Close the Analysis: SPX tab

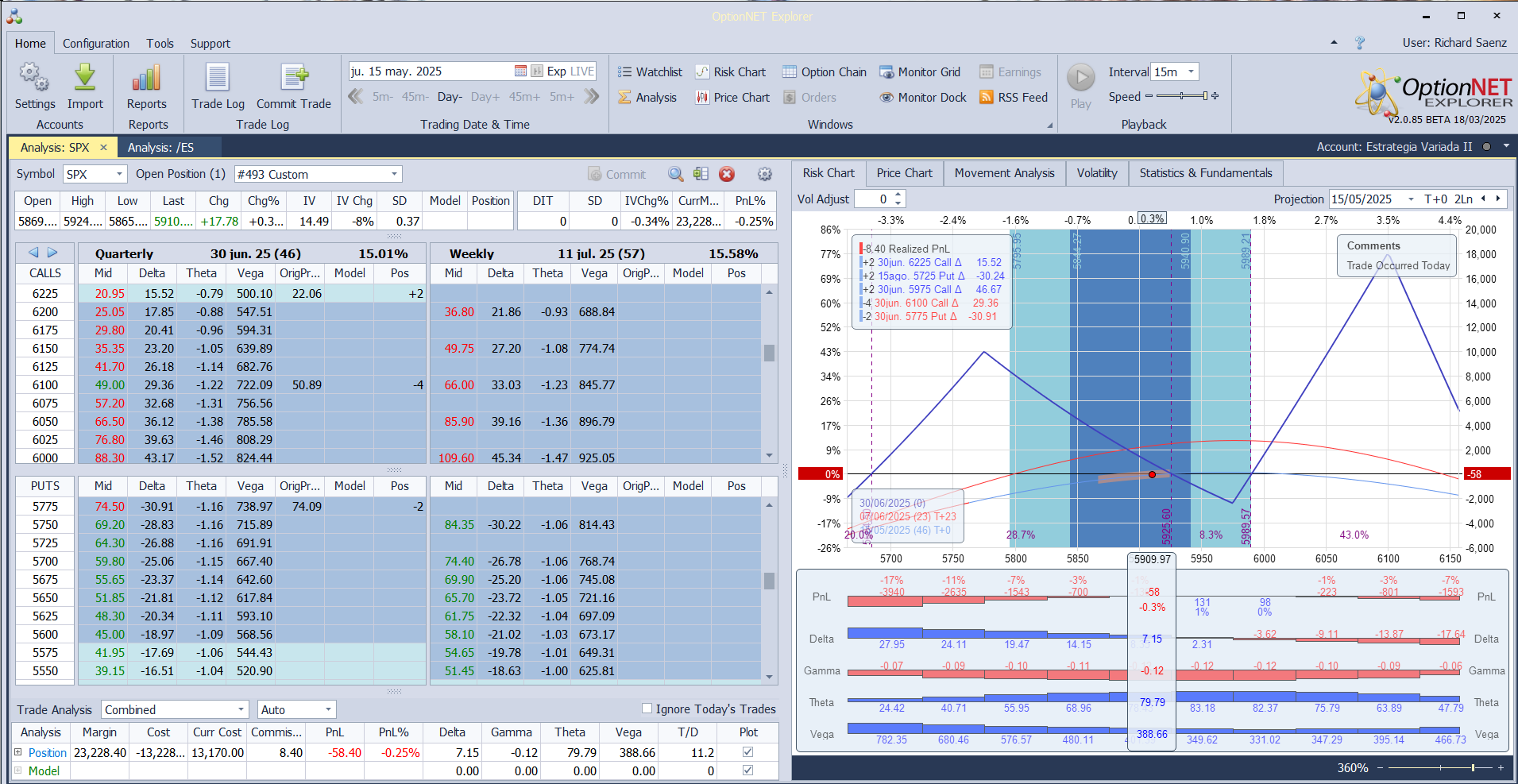coord(103,148)
